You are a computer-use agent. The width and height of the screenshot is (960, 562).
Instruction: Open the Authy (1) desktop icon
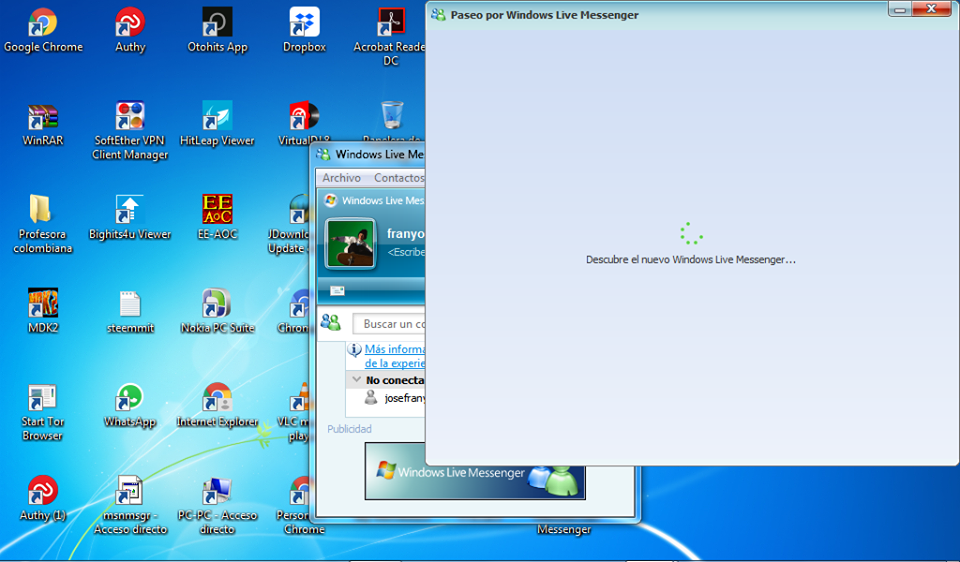click(x=43, y=498)
